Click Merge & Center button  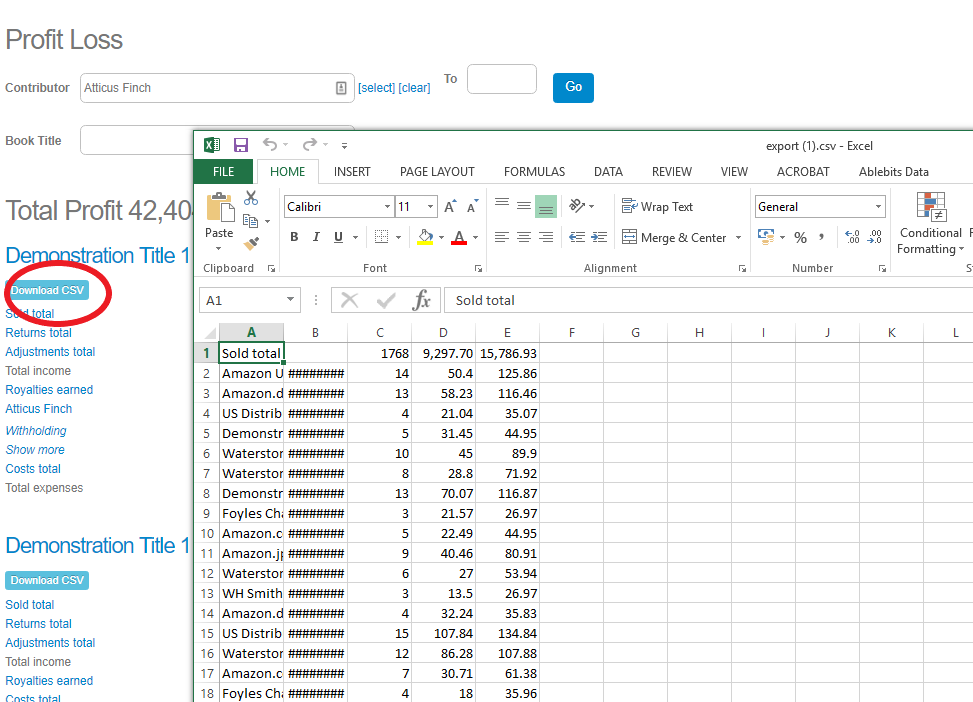pos(675,237)
